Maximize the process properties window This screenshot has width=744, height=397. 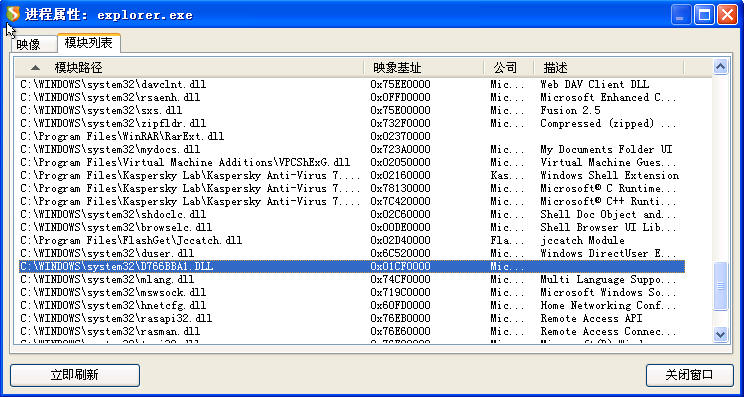[x=704, y=15]
